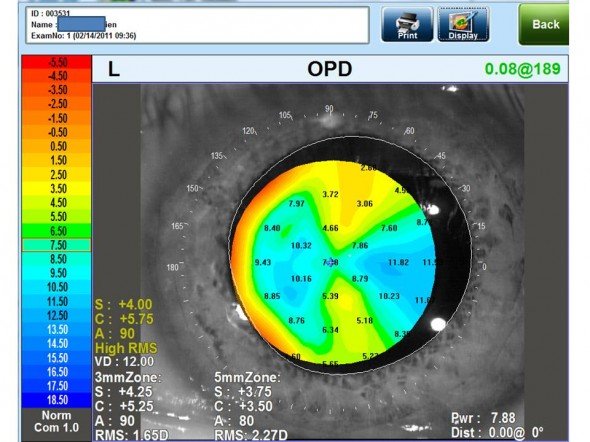Select the 8.50 color scale step

56,259
